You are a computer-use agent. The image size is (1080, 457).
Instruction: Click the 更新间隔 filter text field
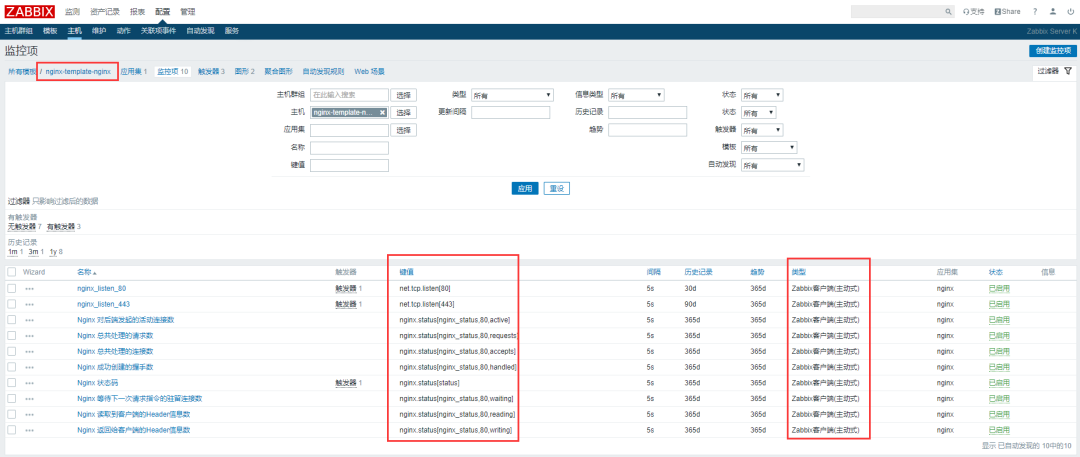point(510,112)
